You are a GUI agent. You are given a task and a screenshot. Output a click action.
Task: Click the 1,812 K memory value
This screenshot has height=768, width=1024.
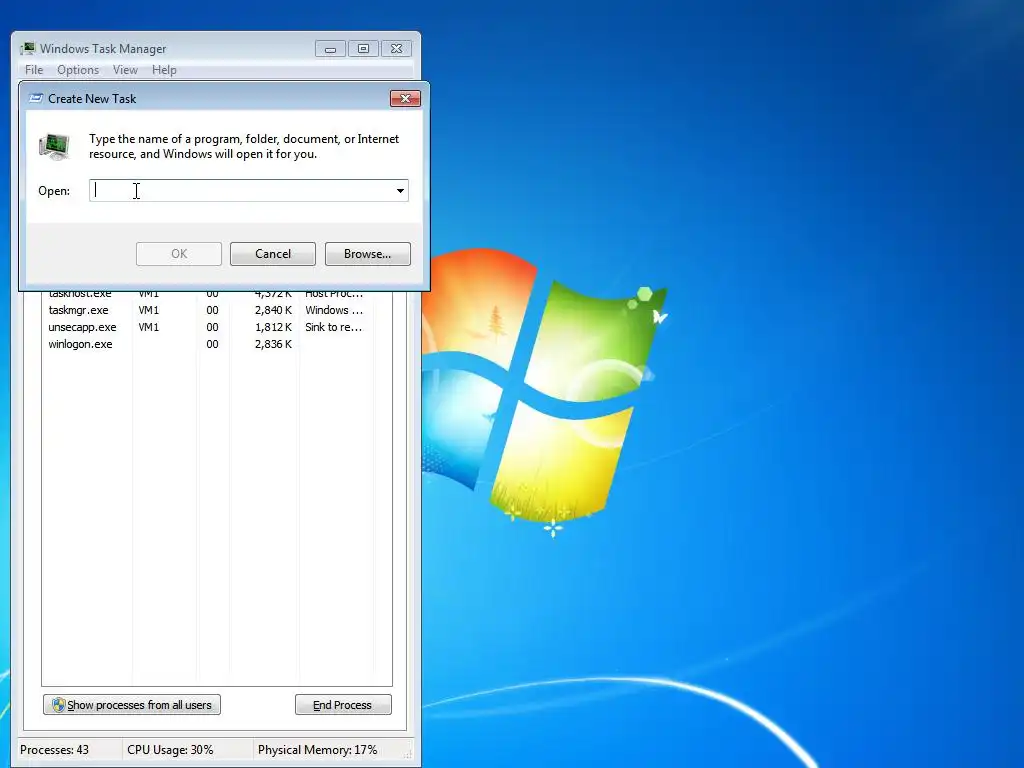pyautogui.click(x=273, y=327)
